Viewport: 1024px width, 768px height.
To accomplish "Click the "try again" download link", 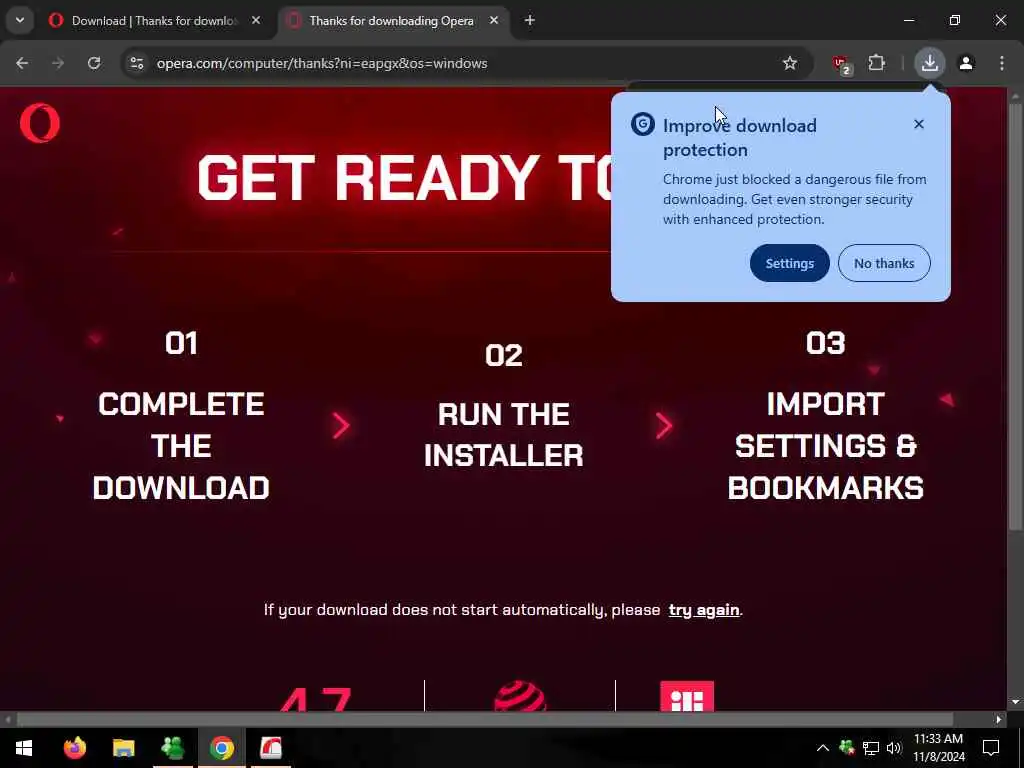I will coord(704,610).
